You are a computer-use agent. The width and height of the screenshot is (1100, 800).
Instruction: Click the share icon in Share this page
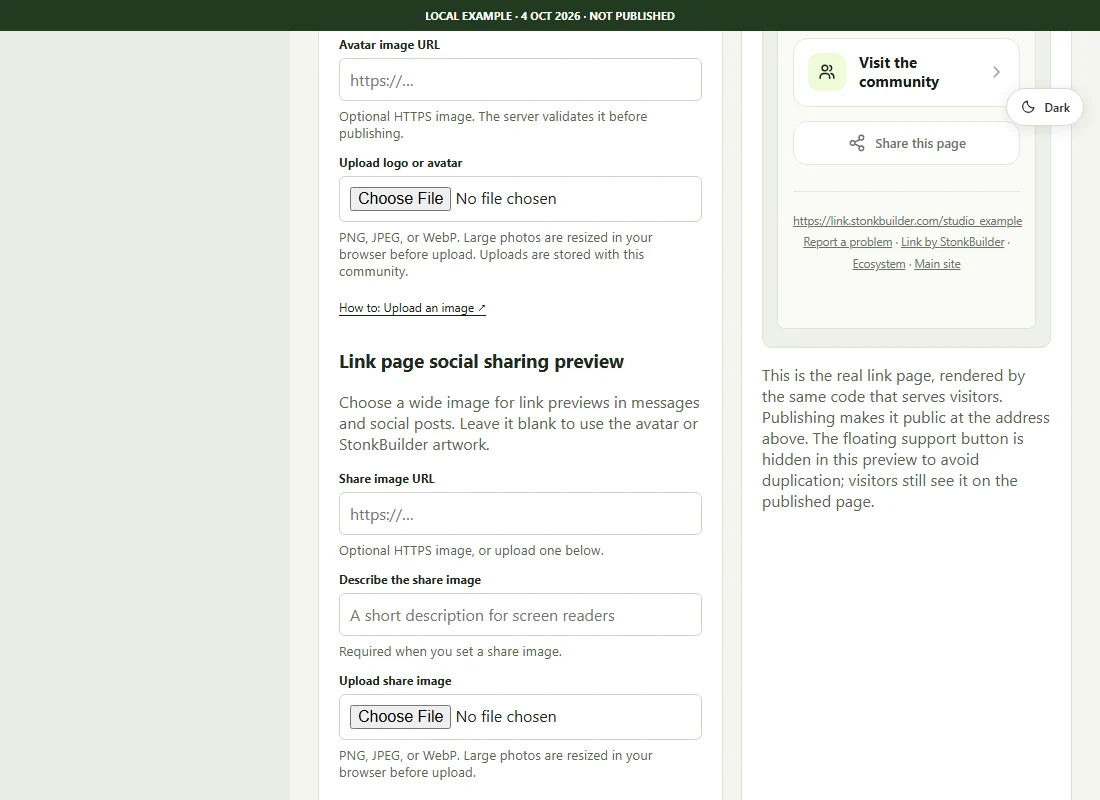[x=857, y=143]
